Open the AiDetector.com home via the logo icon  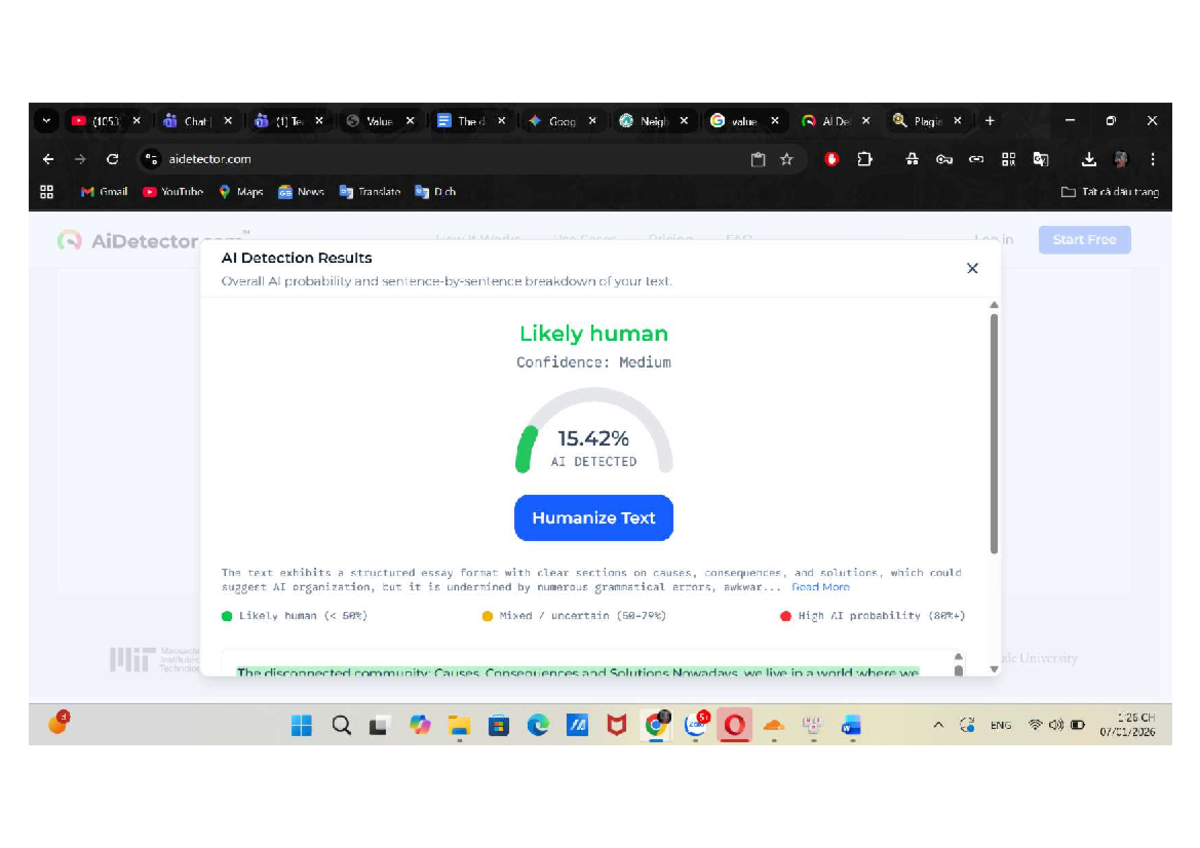point(68,240)
